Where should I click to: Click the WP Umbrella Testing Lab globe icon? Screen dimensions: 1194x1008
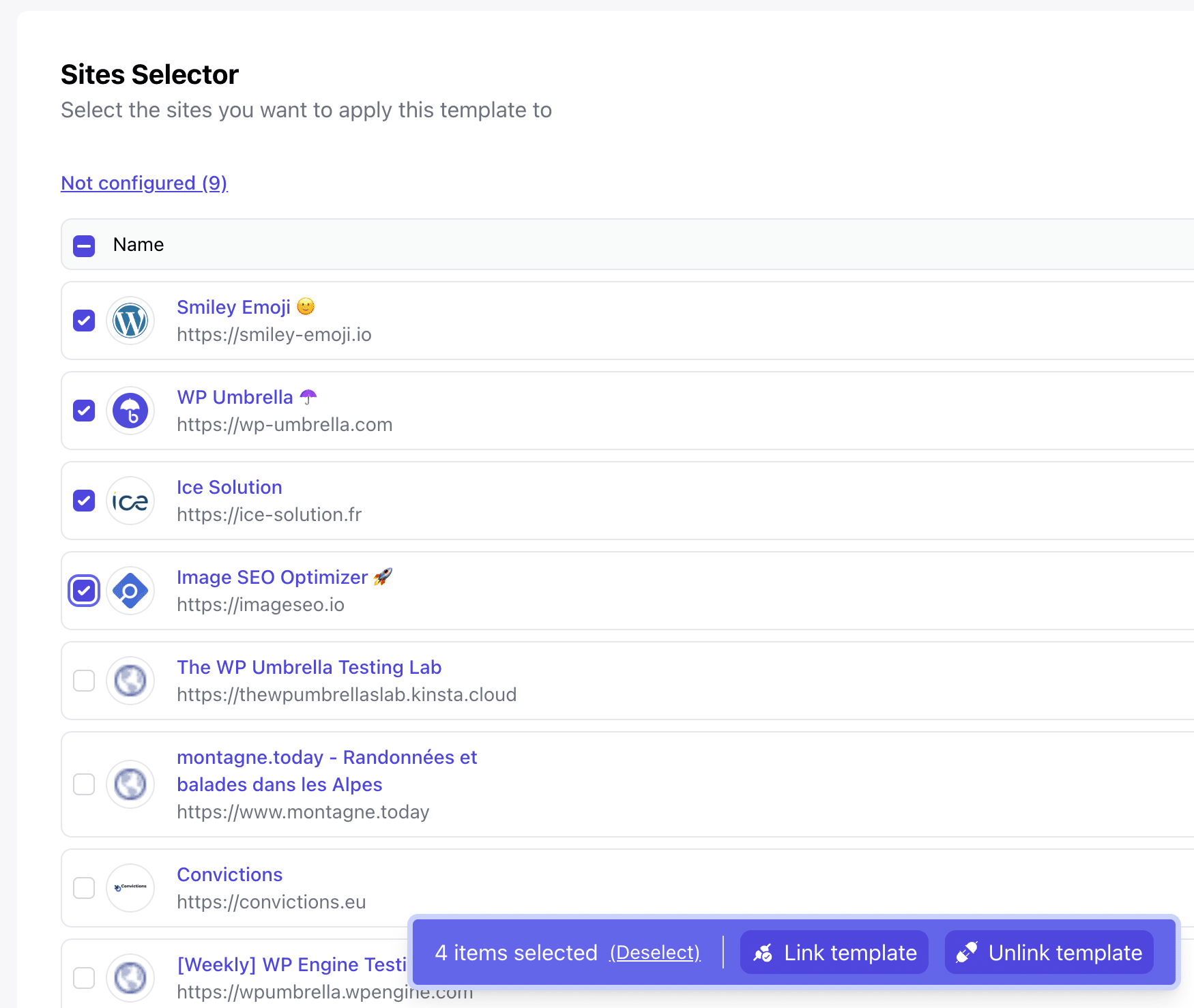(x=130, y=681)
